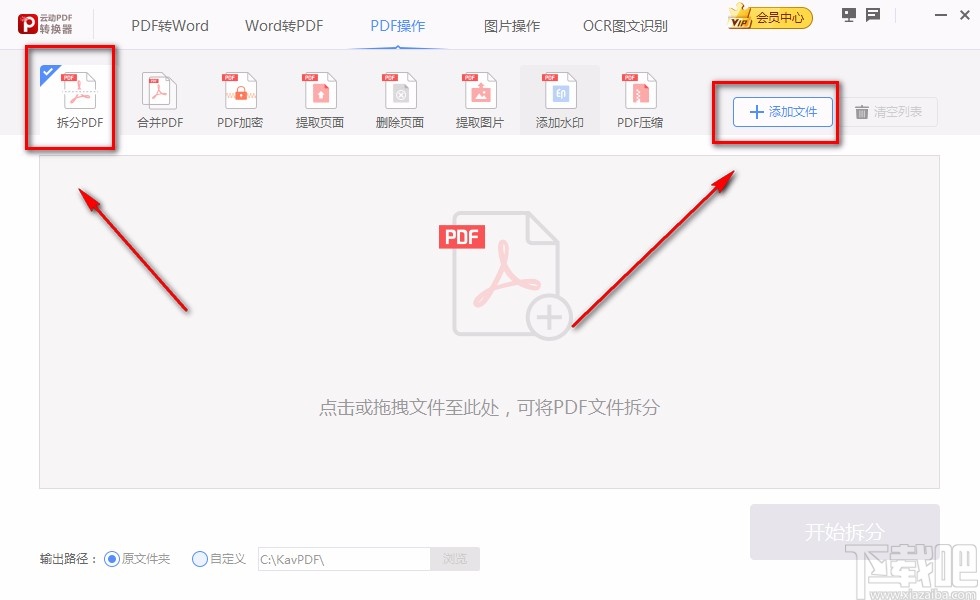Select the 提取图片 (Extract Images) tool
Screen dimensions: 980x600
[479, 97]
